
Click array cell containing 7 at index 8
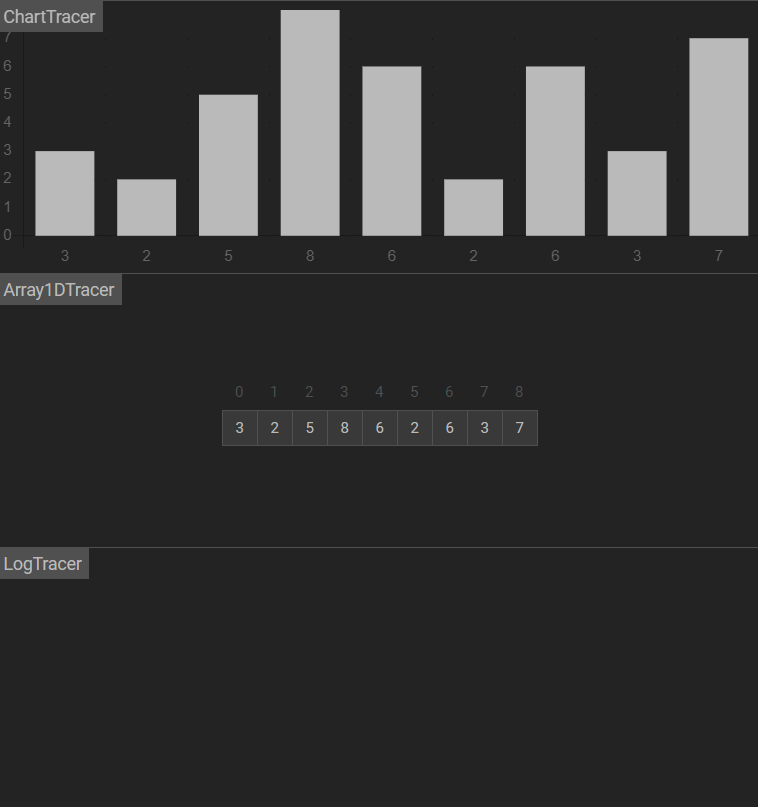pyautogui.click(x=519, y=428)
